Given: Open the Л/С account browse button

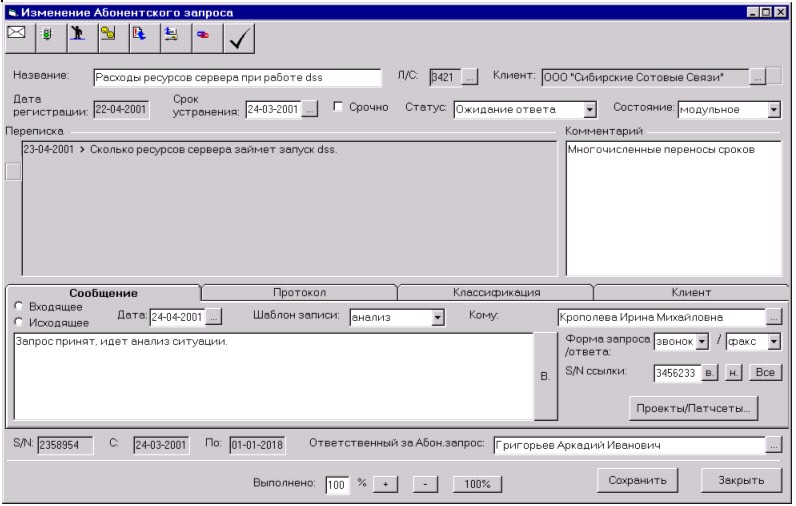Looking at the screenshot, I should pyautogui.click(x=470, y=77).
